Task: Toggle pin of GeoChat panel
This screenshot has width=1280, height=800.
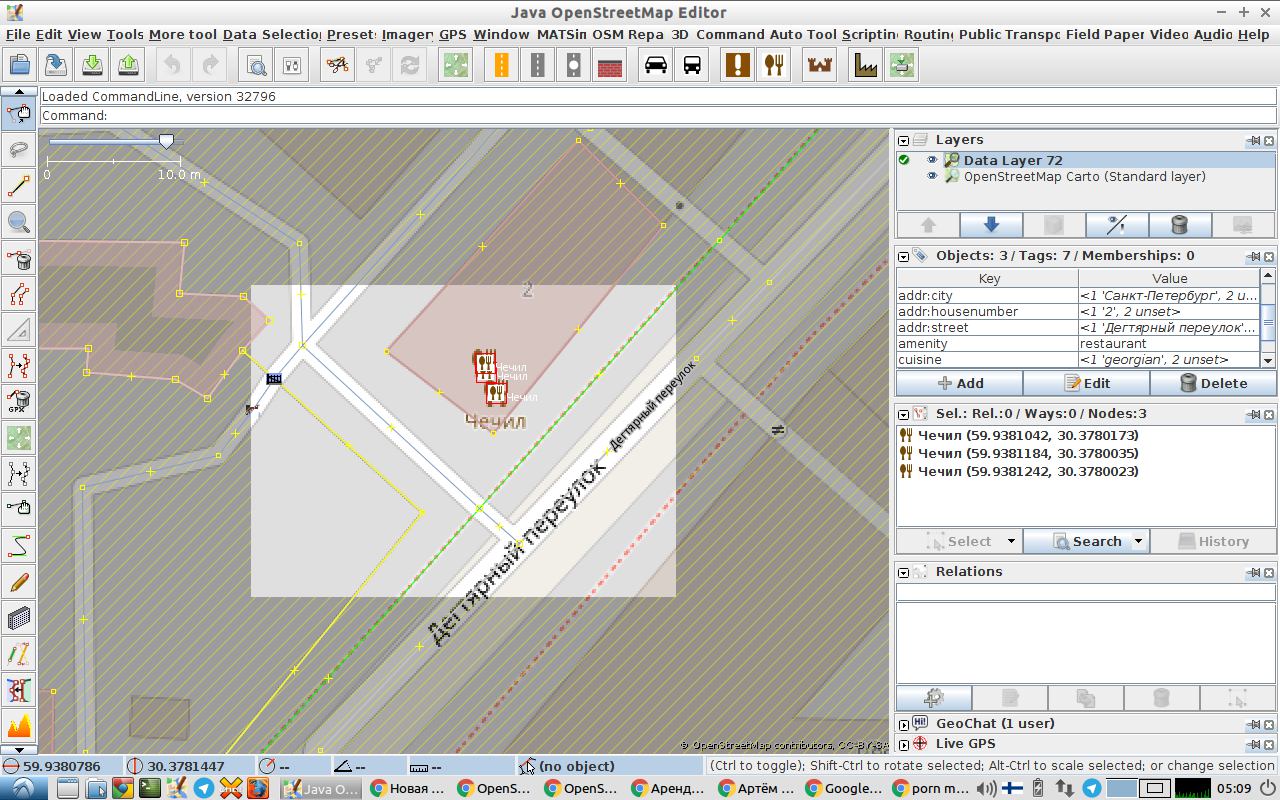Action: (x=1252, y=725)
